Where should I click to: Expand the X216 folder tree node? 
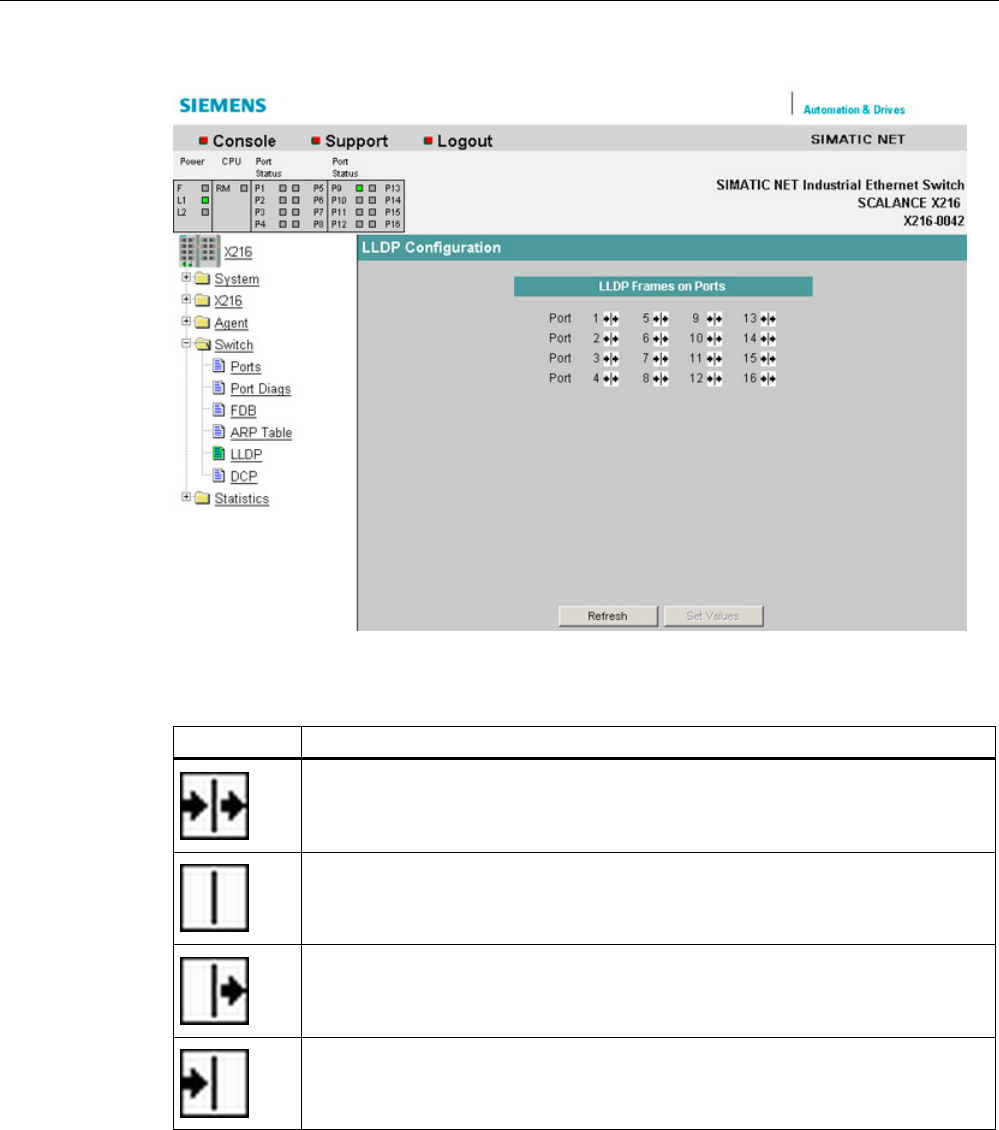[186, 299]
